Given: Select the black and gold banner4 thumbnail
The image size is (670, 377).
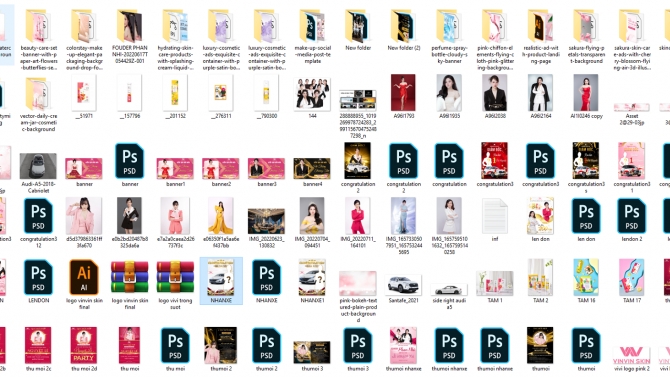Looking at the screenshot, I should pyautogui.click(x=312, y=168).
